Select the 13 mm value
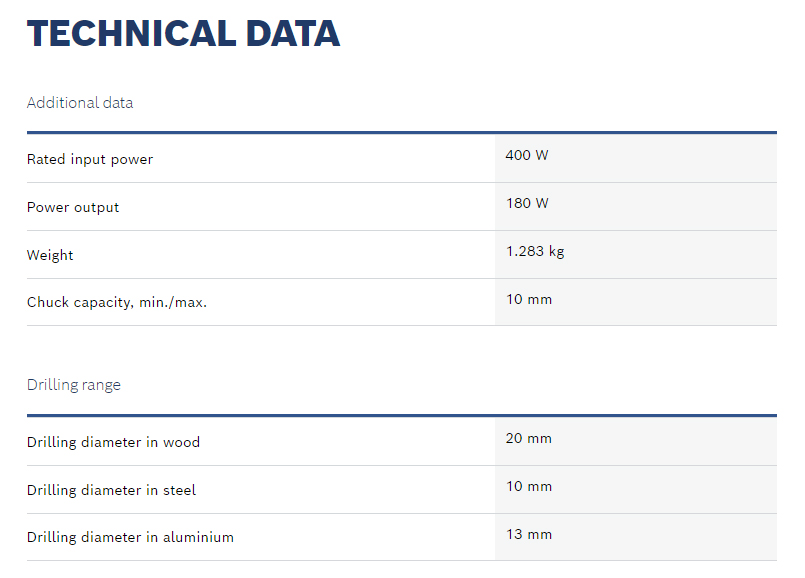Viewport: 805px width, 578px height. point(529,534)
